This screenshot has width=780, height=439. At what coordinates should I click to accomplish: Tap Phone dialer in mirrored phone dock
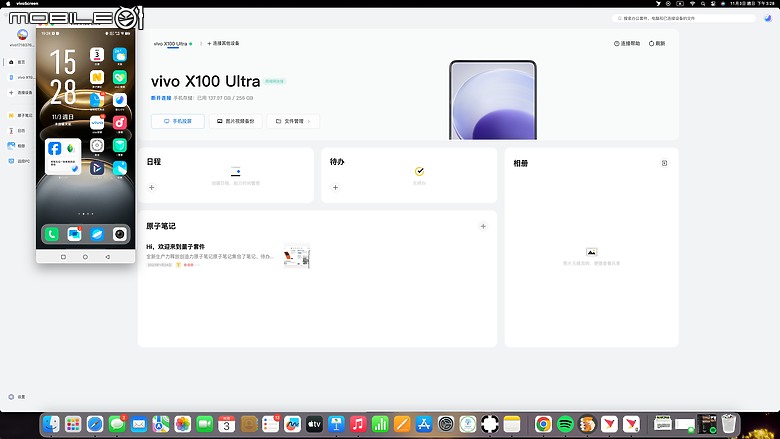click(52, 234)
